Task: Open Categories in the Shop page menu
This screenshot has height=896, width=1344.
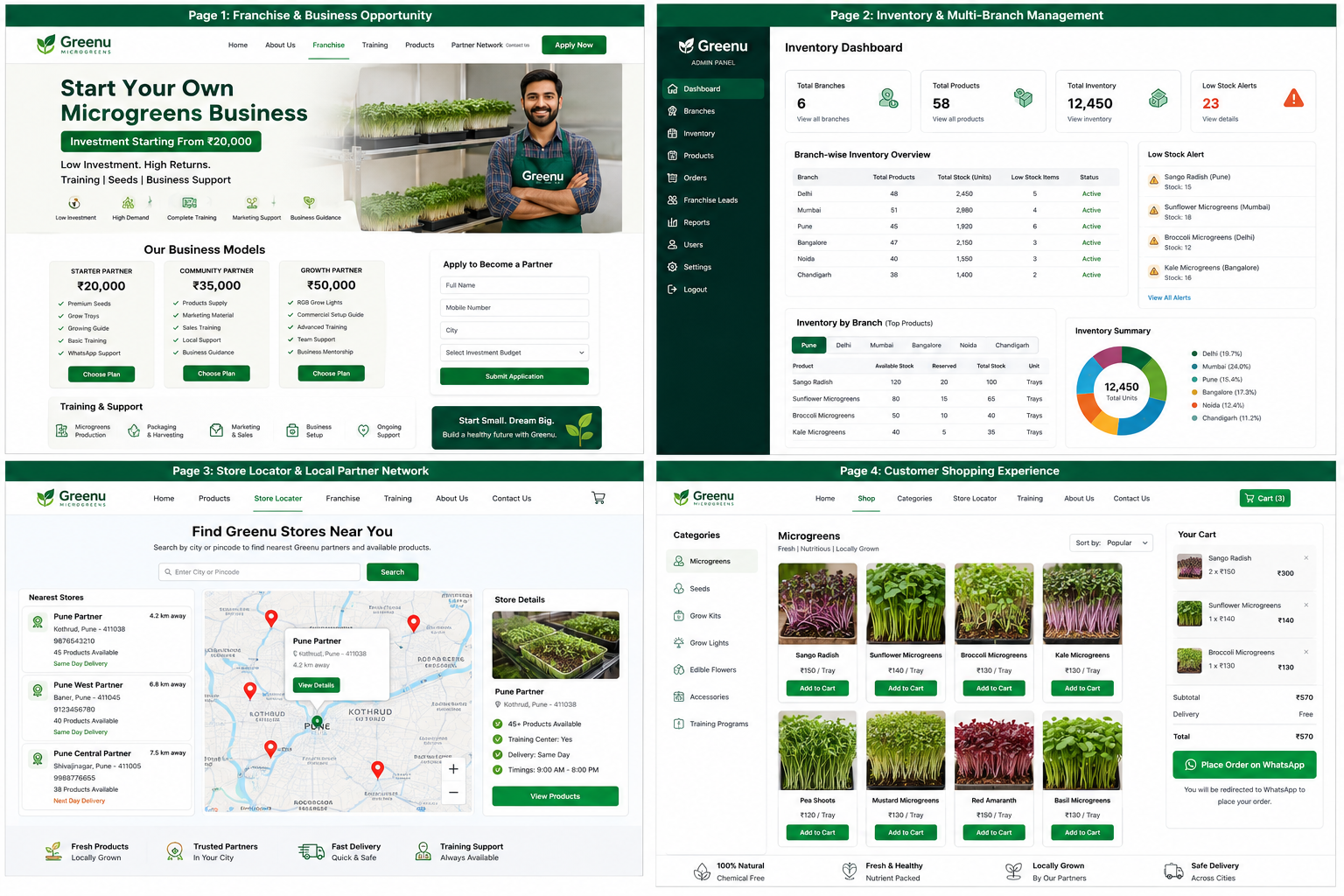Action: (x=914, y=499)
